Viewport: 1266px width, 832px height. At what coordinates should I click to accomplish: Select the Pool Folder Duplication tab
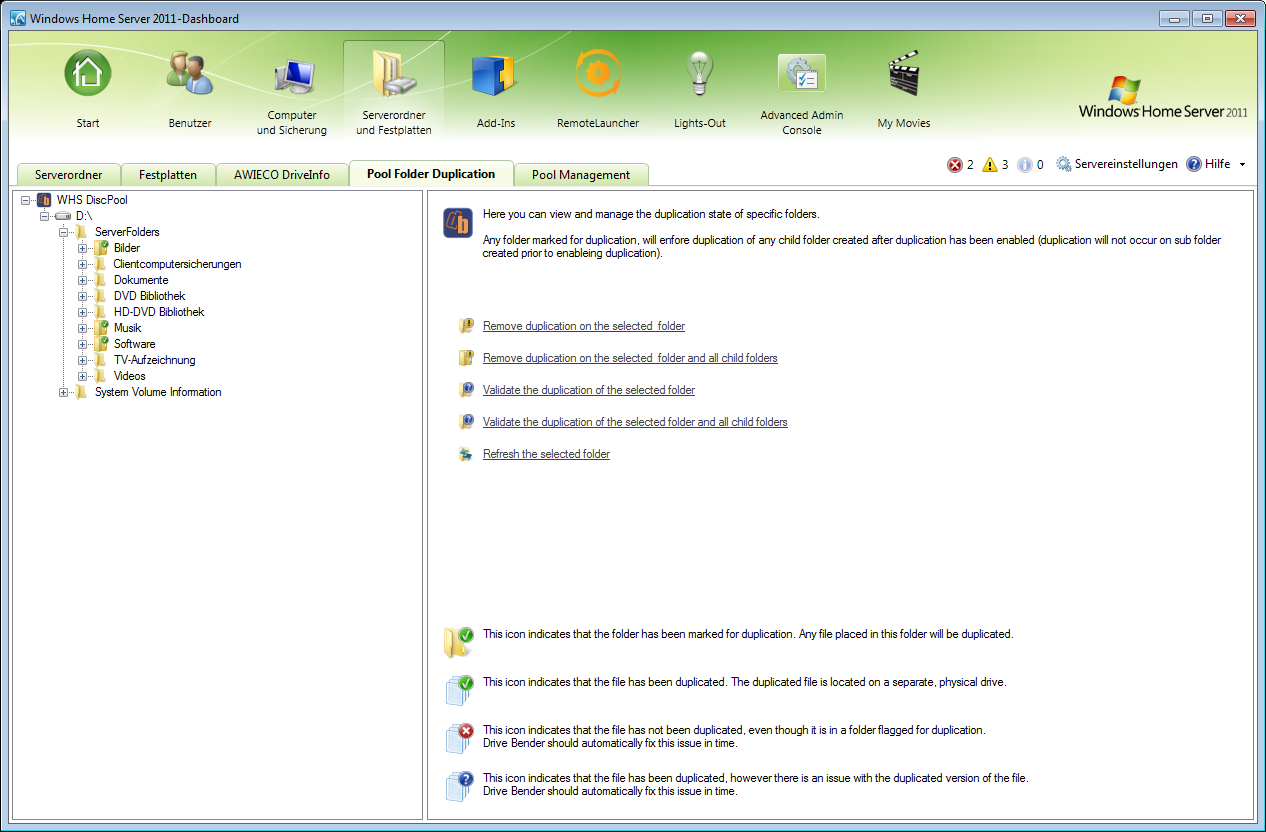point(431,173)
